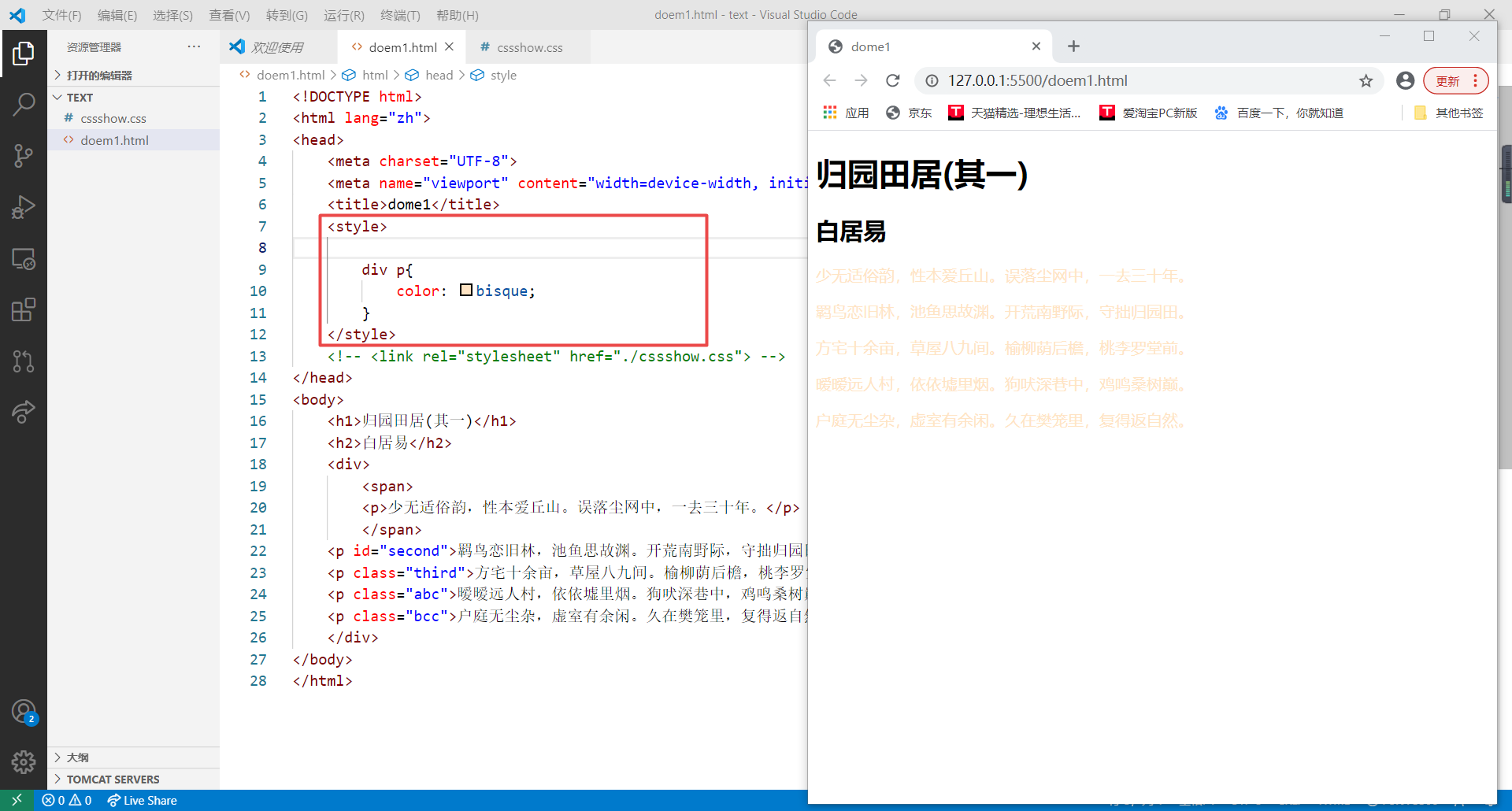Open the Extensions view
Screen dimensions: 1512x811
24,309
